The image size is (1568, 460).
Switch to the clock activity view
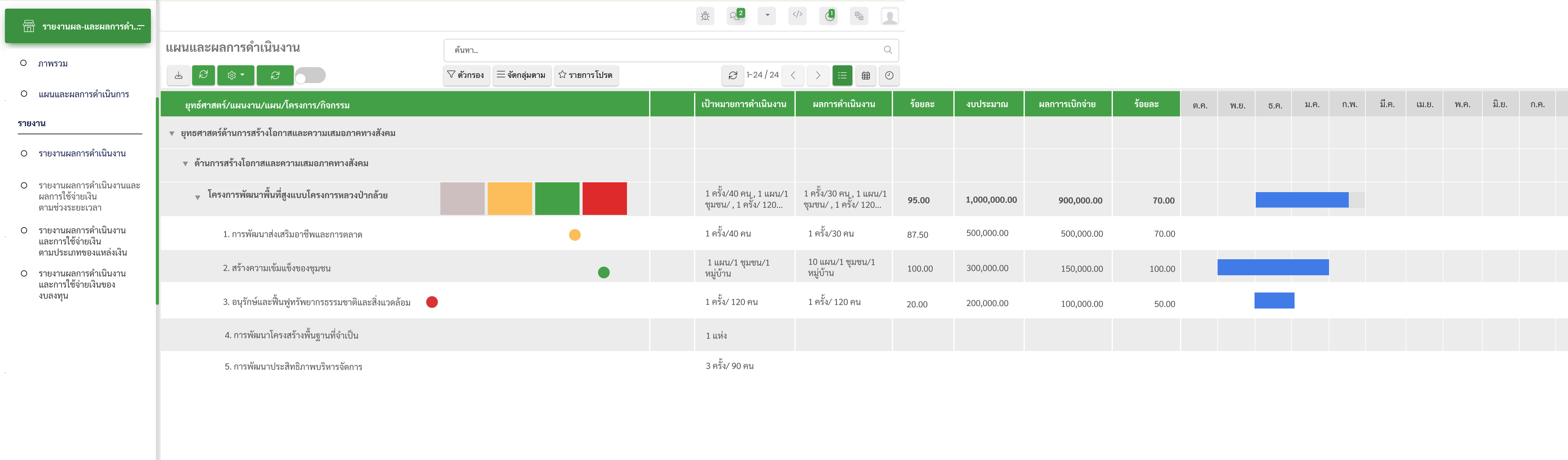tap(889, 75)
